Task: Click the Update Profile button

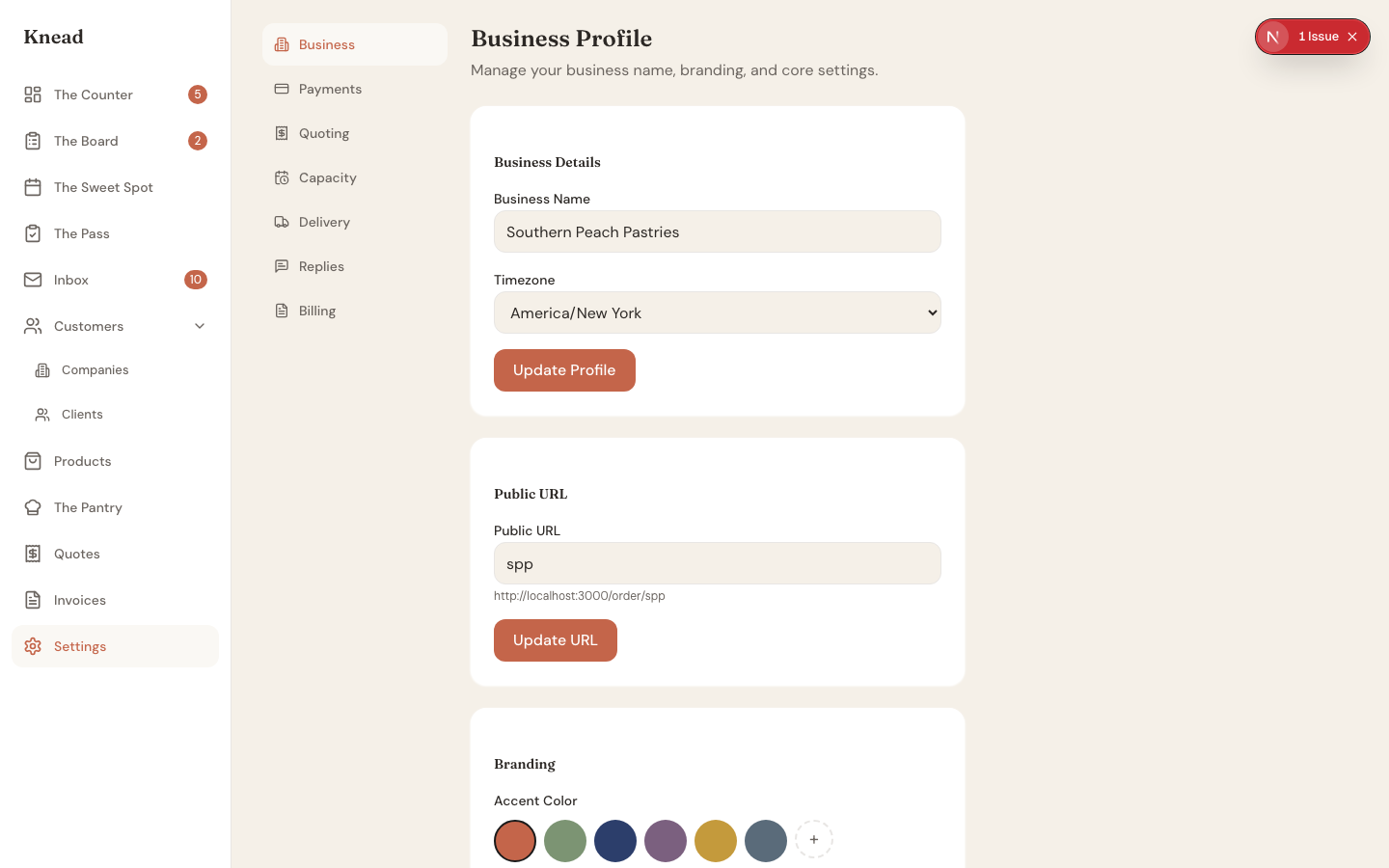Action: pyautogui.click(x=564, y=370)
